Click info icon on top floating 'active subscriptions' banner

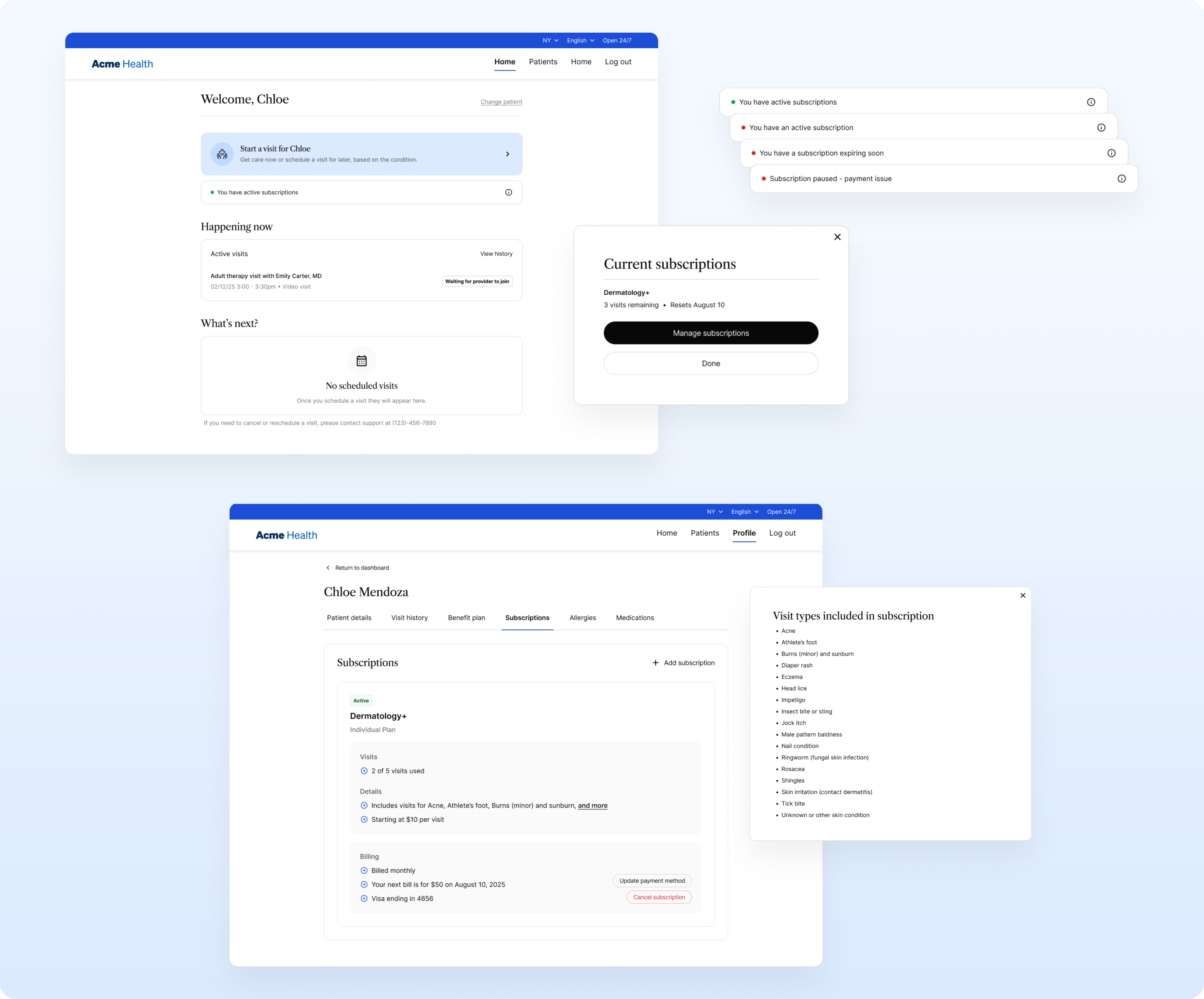(x=1091, y=102)
